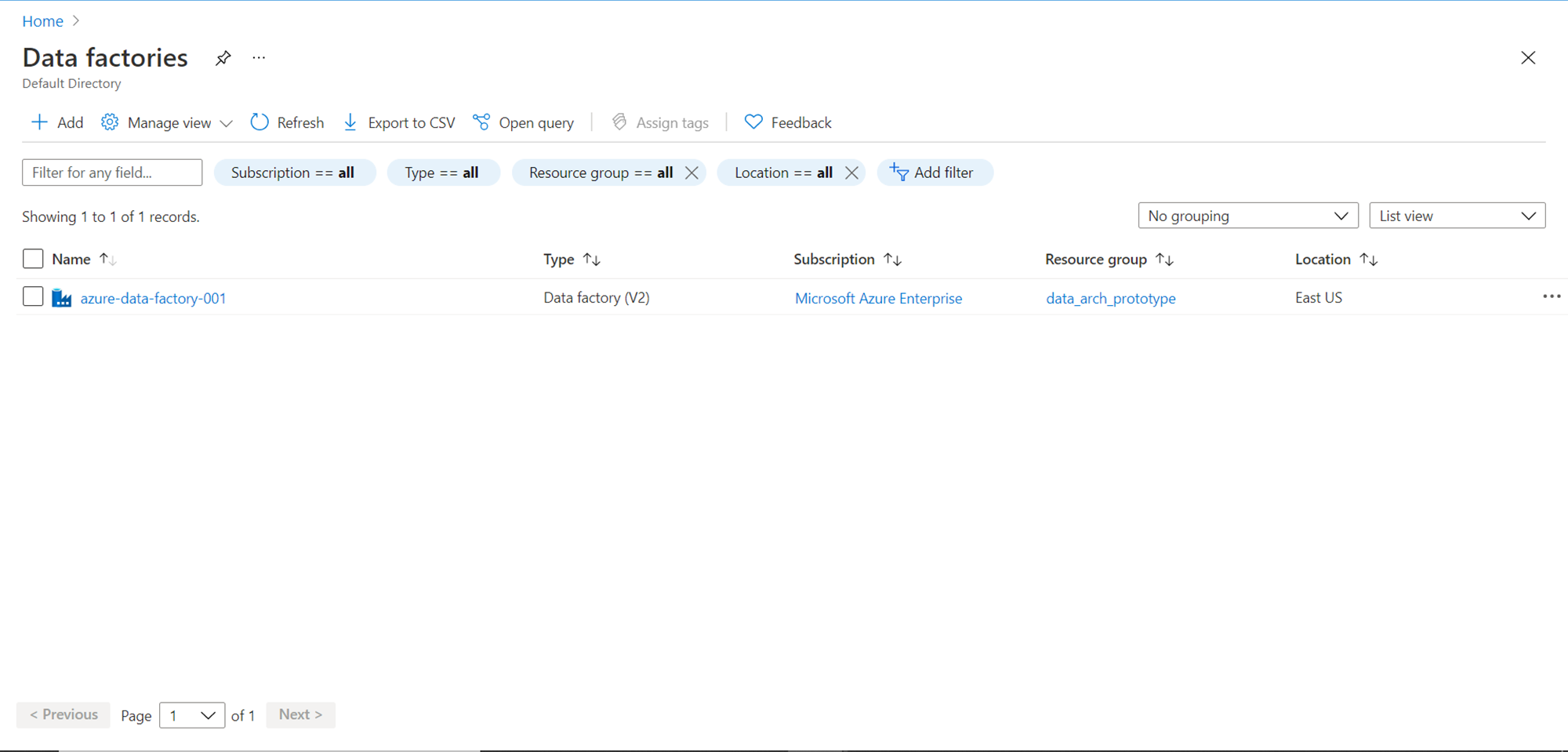Click the Data factories heading
The image size is (1568, 752).
[105, 57]
